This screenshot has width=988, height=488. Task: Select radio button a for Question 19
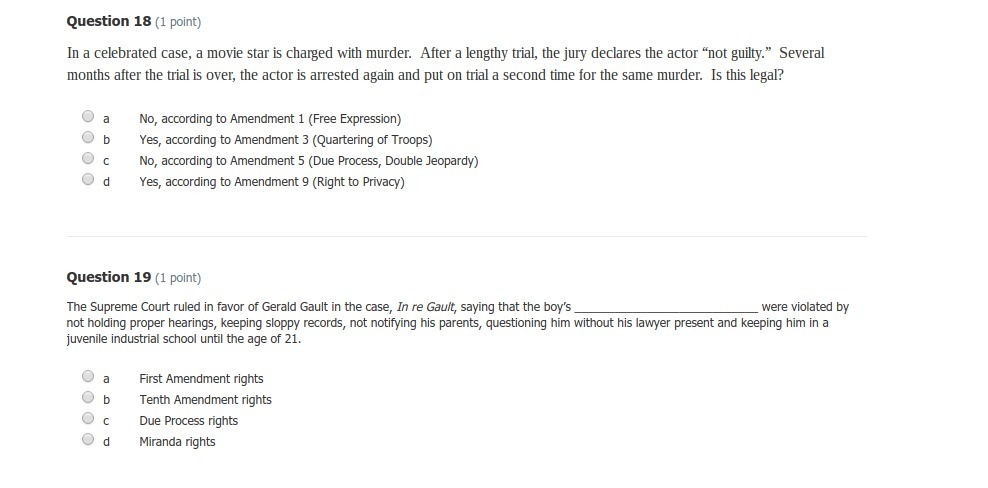(88, 377)
